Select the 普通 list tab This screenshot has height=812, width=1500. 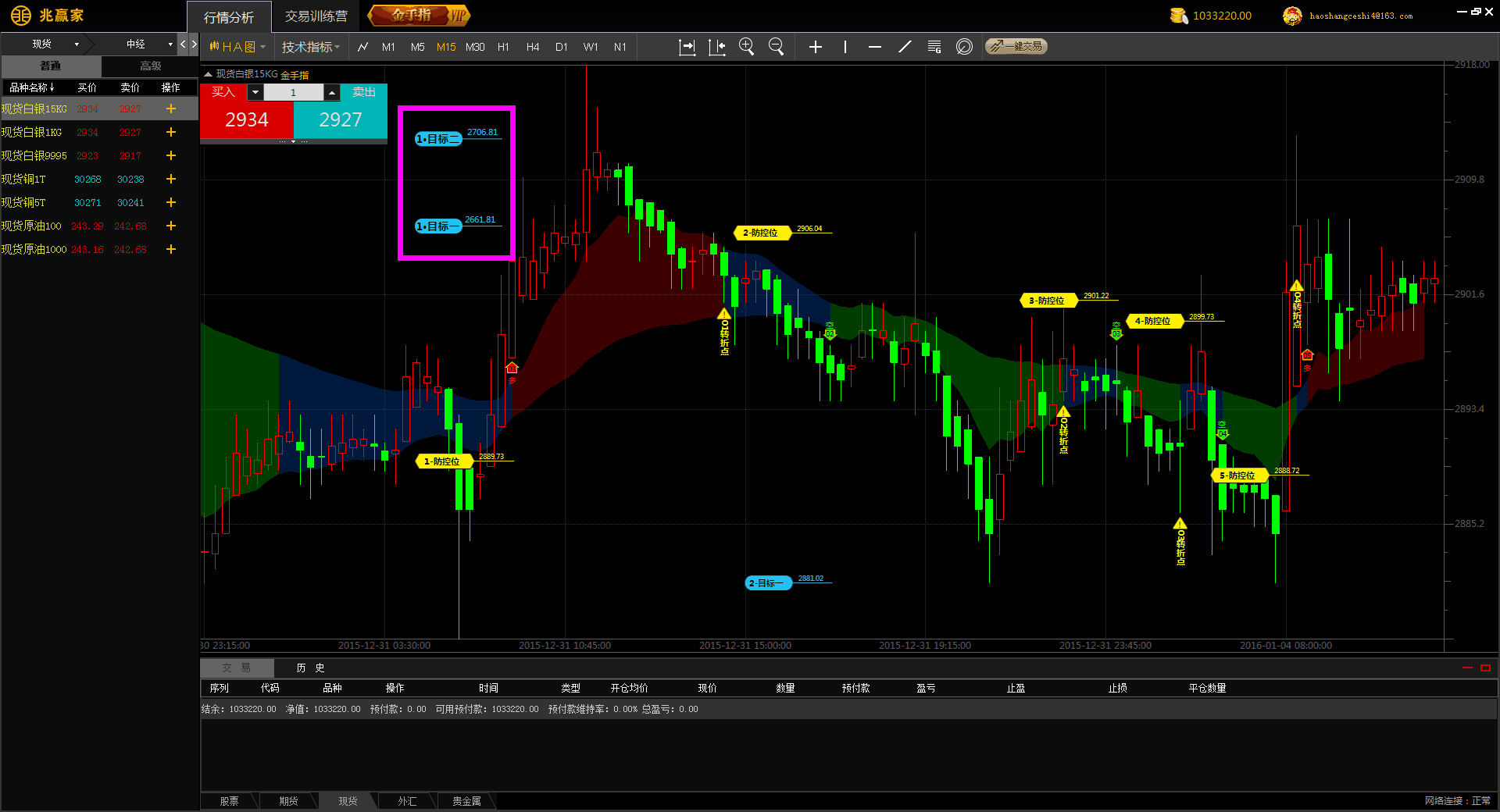[51, 66]
